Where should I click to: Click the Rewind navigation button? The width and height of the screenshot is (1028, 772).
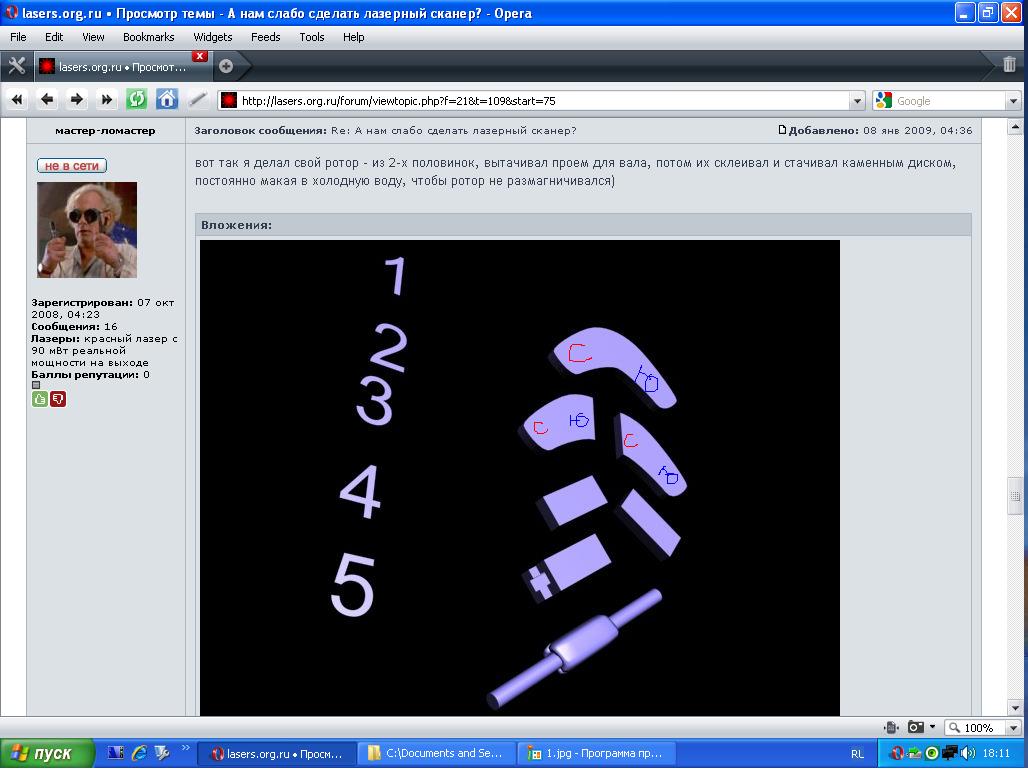tap(17, 99)
